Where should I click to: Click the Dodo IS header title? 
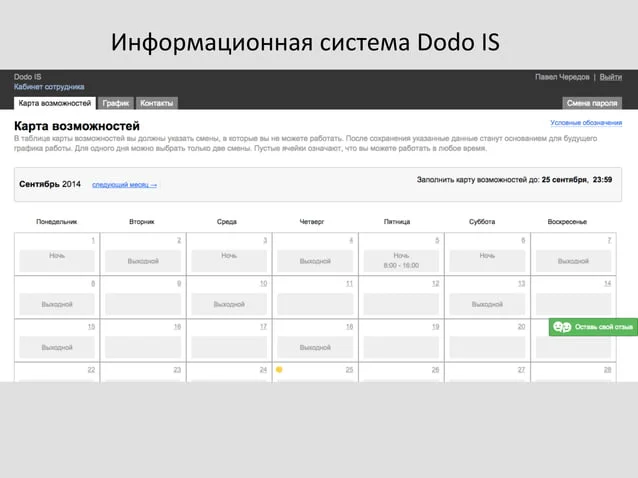[x=27, y=77]
